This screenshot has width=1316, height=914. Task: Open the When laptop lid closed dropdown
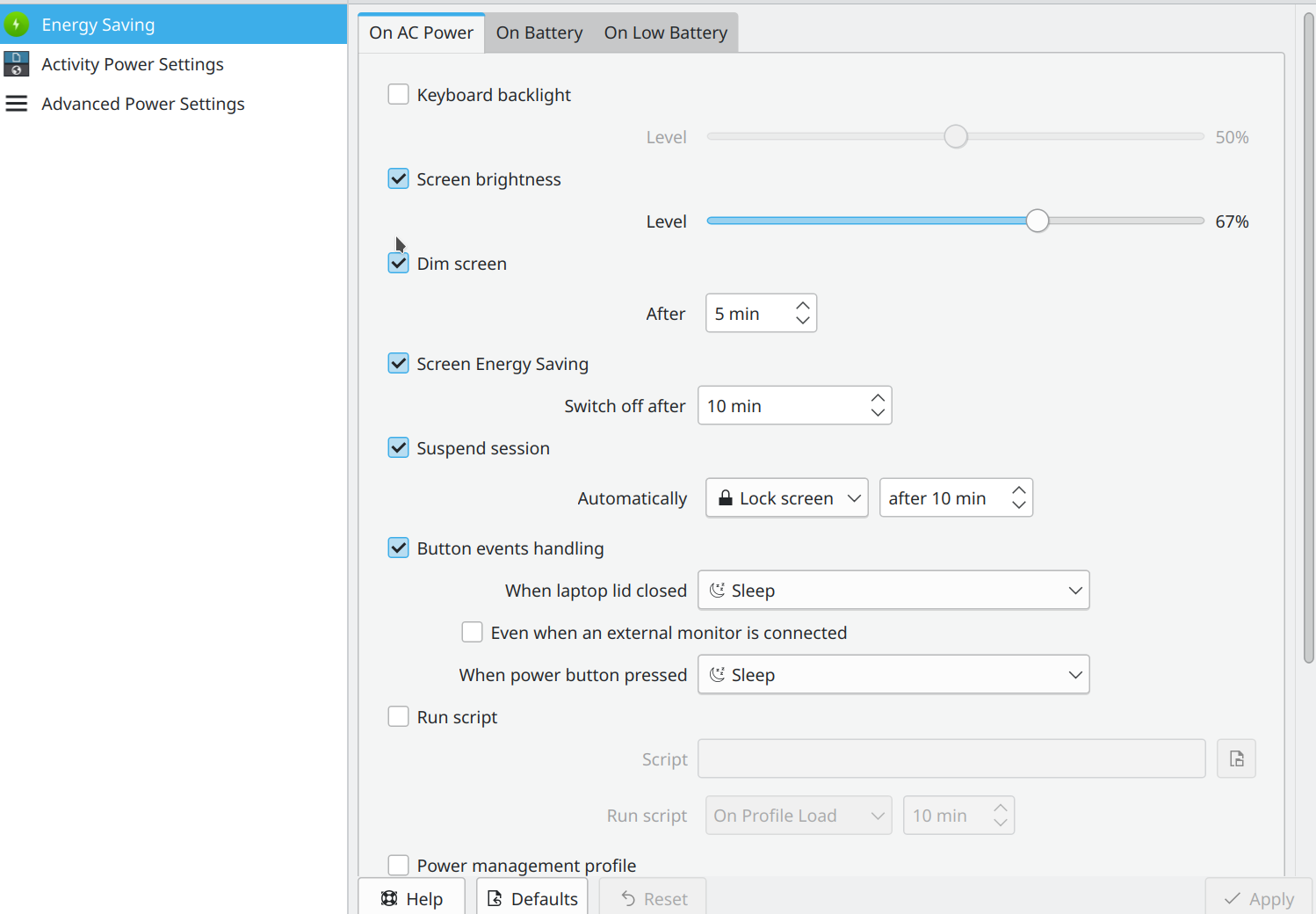[893, 590]
